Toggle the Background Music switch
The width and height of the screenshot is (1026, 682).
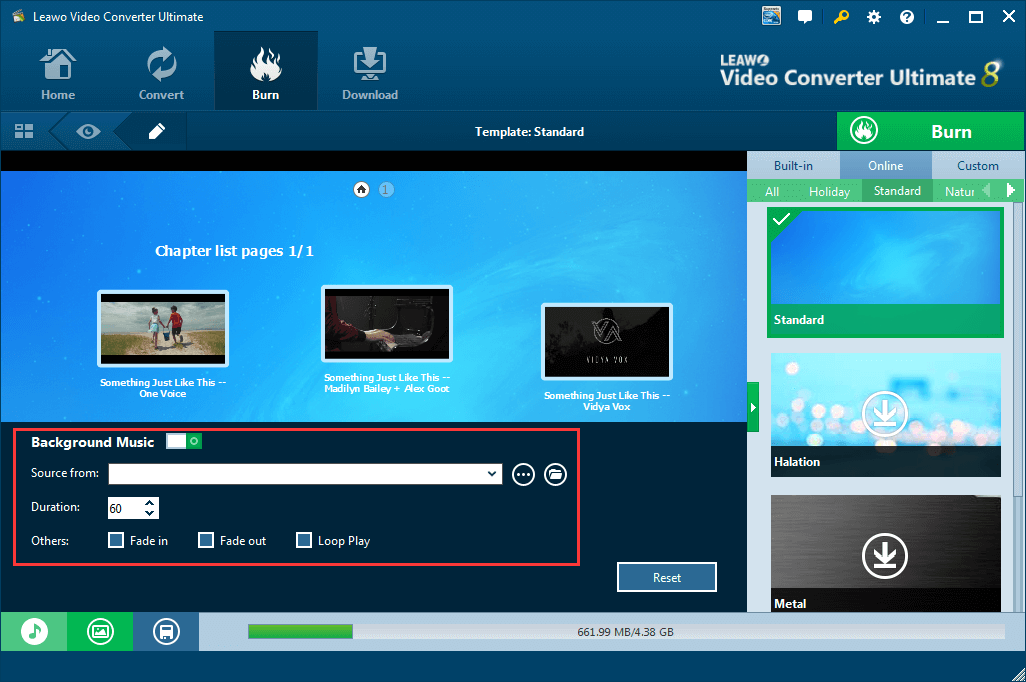tap(184, 441)
